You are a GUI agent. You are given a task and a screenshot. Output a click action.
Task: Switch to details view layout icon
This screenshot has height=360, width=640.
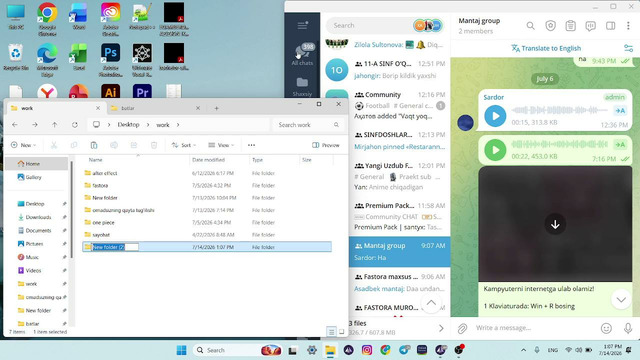[331, 331]
